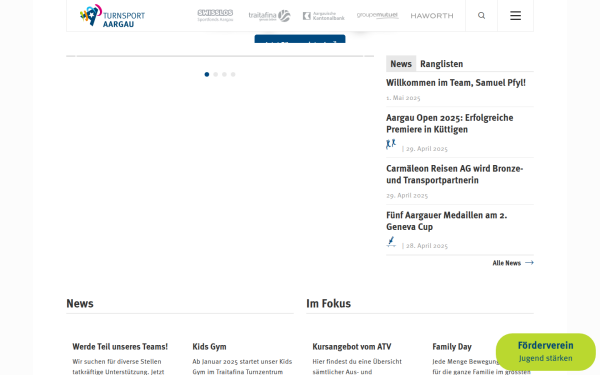Viewport: 600px width, 375px height.
Task: Read Willkommen im Team, Samuel Pfyl! article
Action: (456, 83)
